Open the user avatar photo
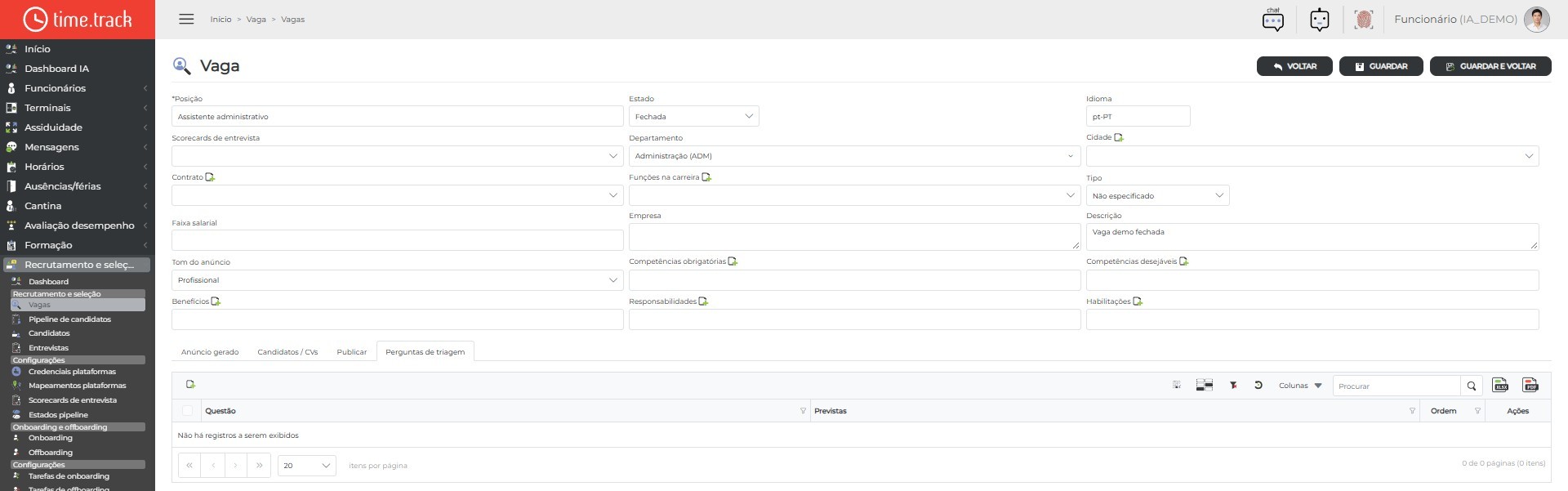Viewport: 1568px width, 491px height. 1537,20
